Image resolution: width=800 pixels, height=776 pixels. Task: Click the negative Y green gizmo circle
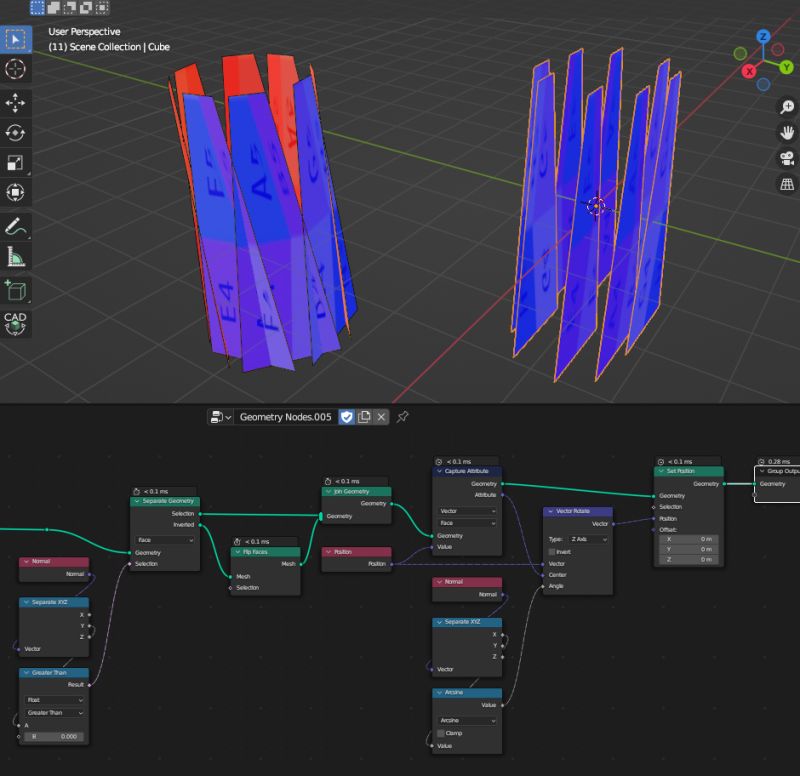pyautogui.click(x=740, y=53)
